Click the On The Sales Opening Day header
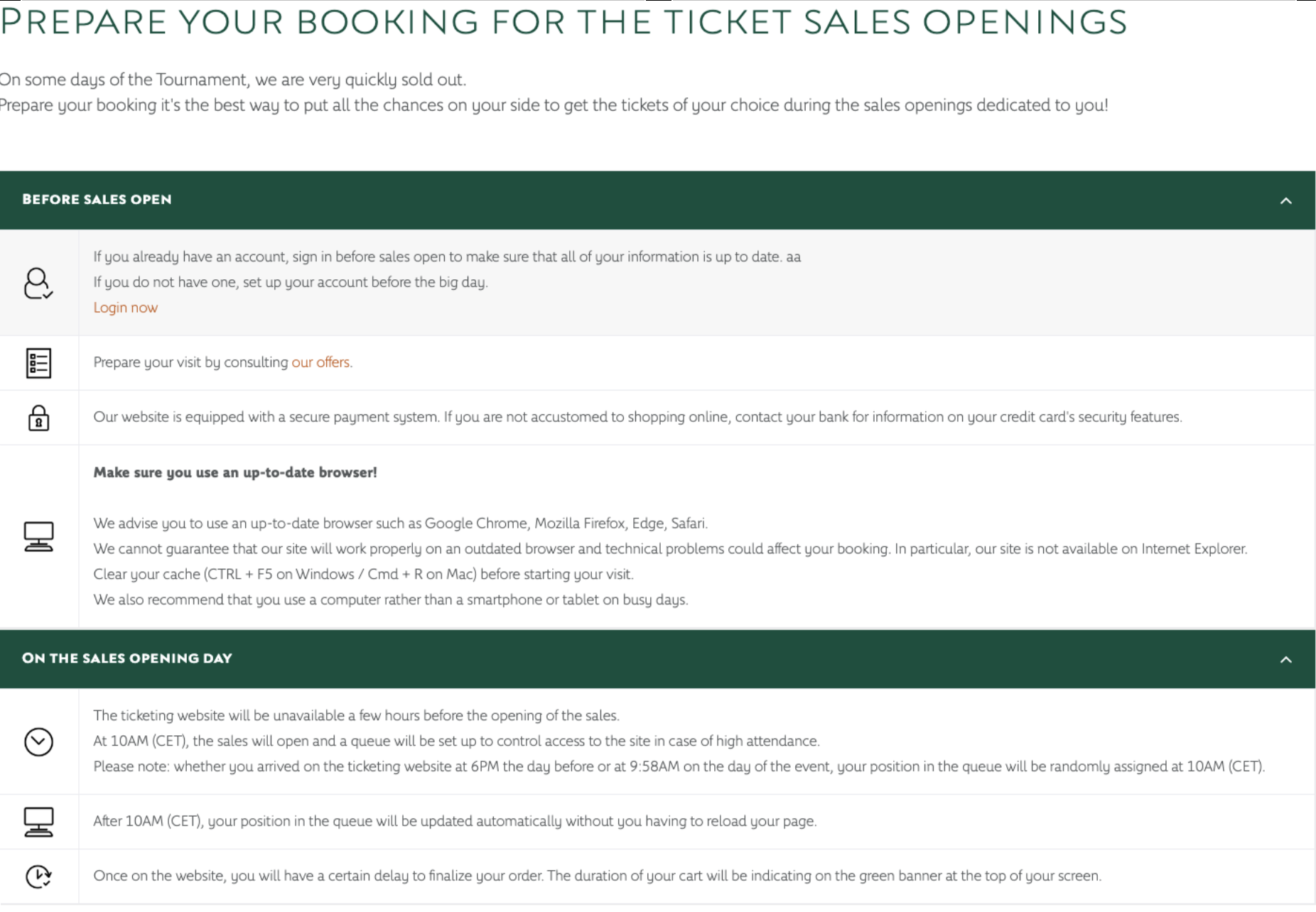 tap(657, 659)
